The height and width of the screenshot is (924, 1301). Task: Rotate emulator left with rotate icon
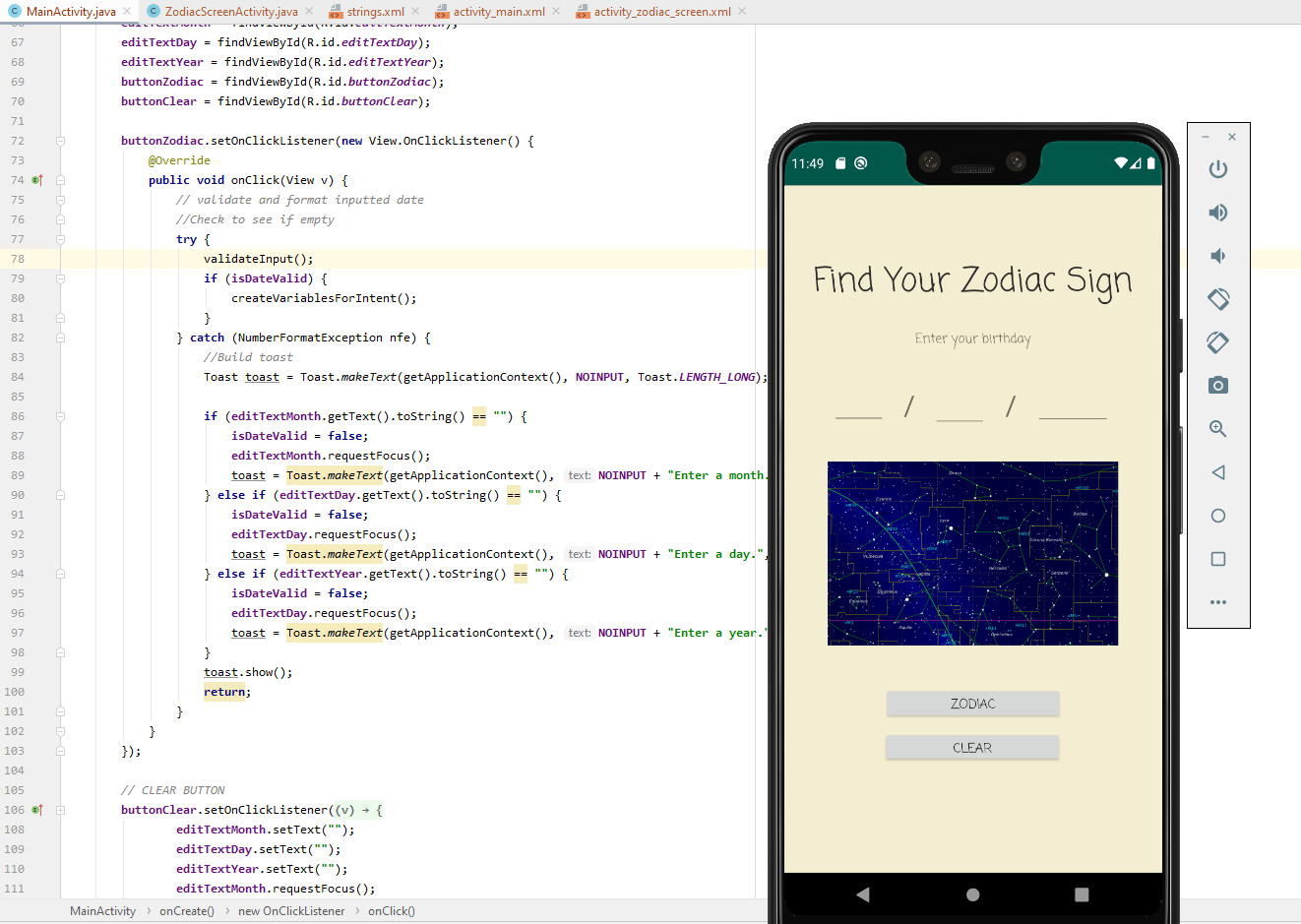pyautogui.click(x=1218, y=299)
